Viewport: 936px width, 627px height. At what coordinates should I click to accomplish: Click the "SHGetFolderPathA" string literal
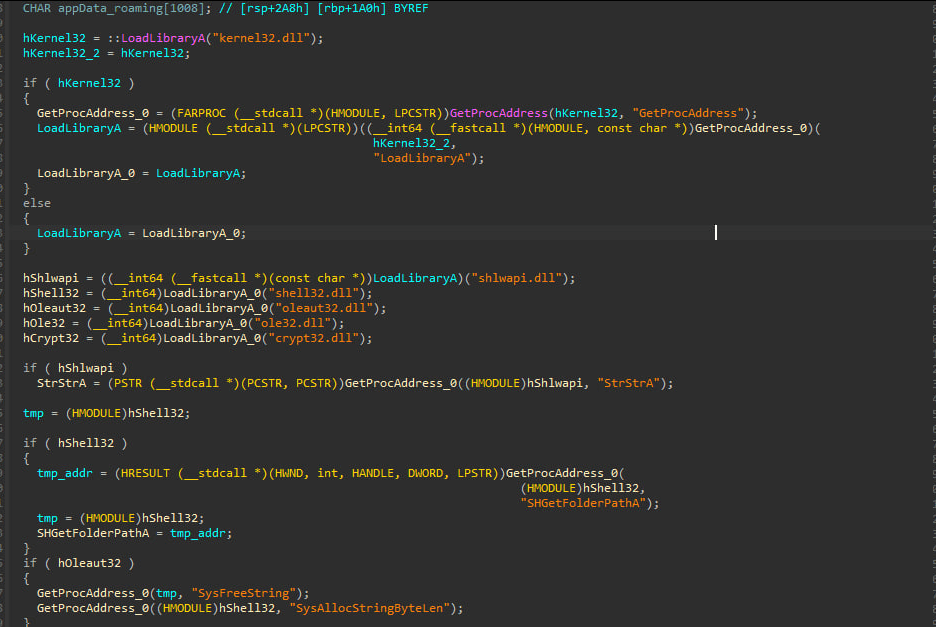[583, 503]
